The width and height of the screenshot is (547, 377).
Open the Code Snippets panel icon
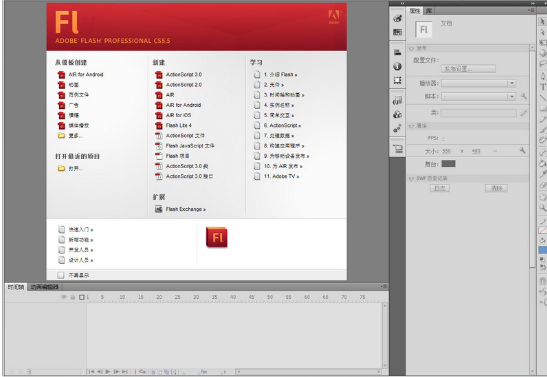tap(397, 101)
